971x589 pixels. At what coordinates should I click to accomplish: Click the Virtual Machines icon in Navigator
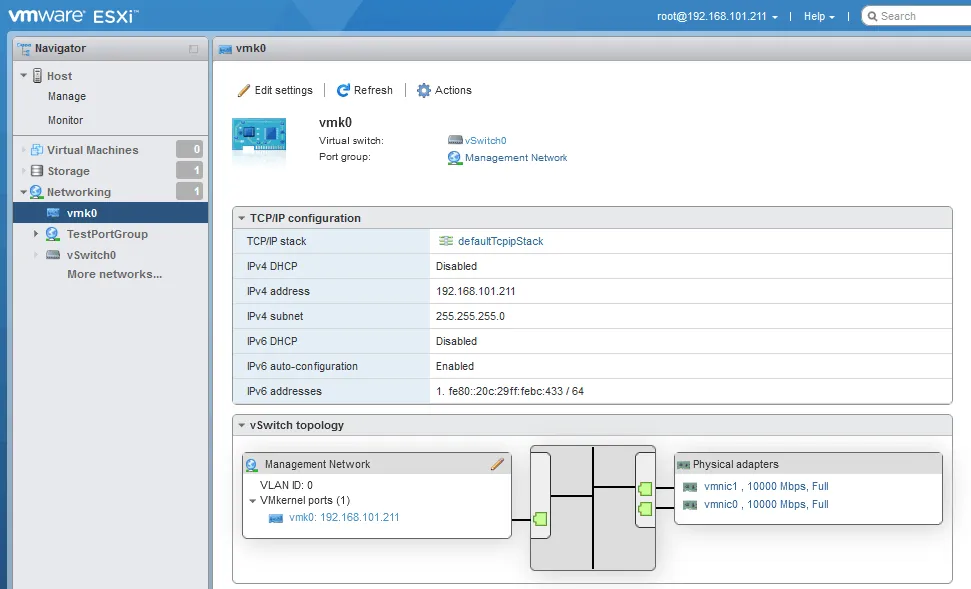coord(38,150)
